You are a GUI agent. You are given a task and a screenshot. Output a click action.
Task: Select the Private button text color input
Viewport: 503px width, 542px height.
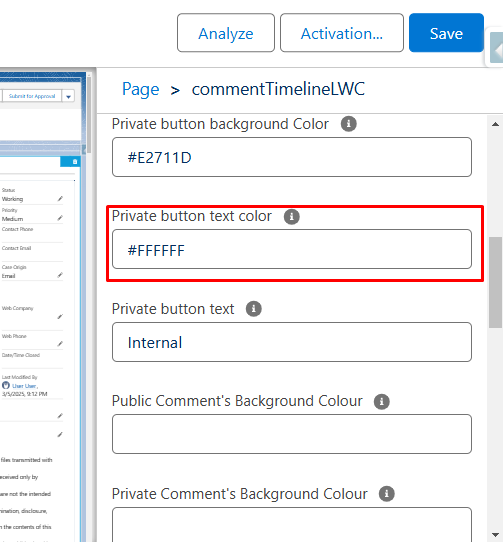[292, 249]
